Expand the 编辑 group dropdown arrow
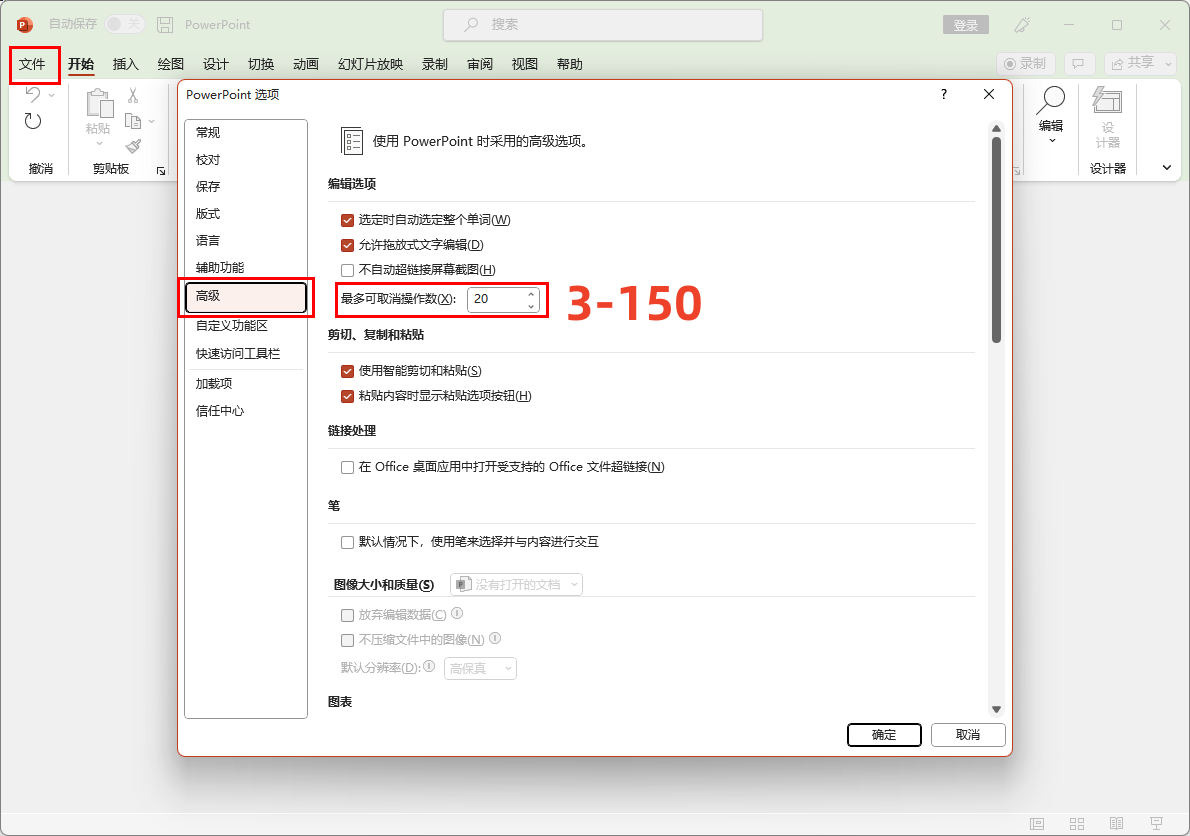The width and height of the screenshot is (1190, 836). pos(1052,141)
